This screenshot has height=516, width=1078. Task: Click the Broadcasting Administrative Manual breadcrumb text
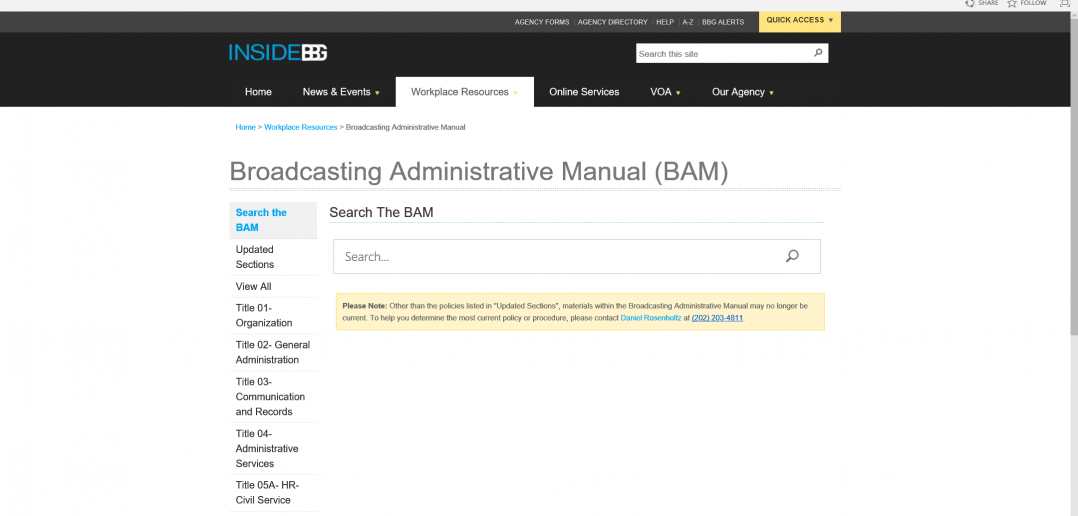(406, 127)
